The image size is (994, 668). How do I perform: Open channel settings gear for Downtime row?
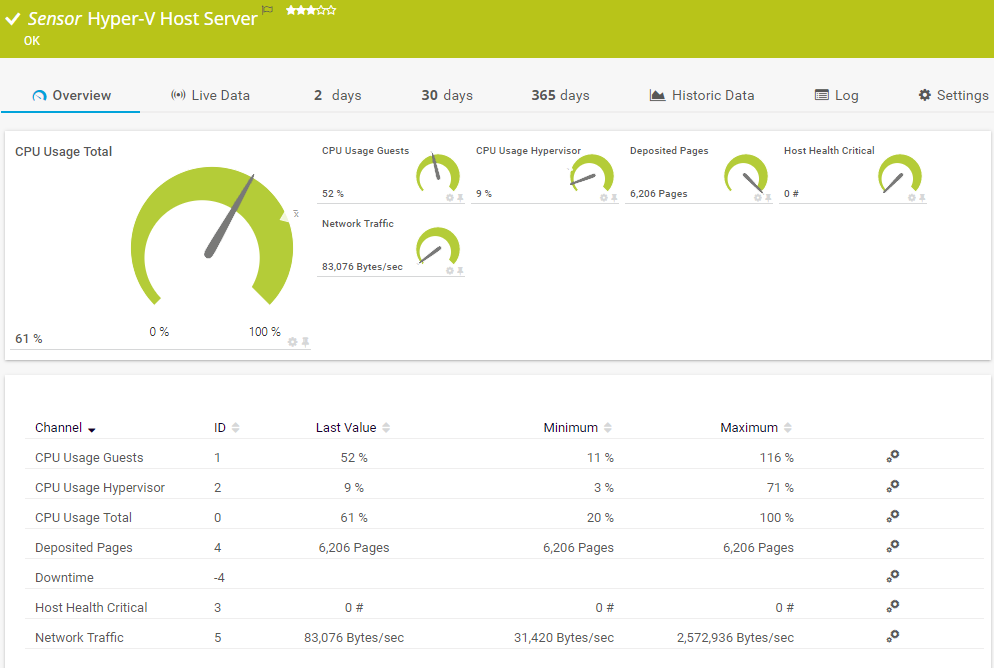(x=892, y=576)
